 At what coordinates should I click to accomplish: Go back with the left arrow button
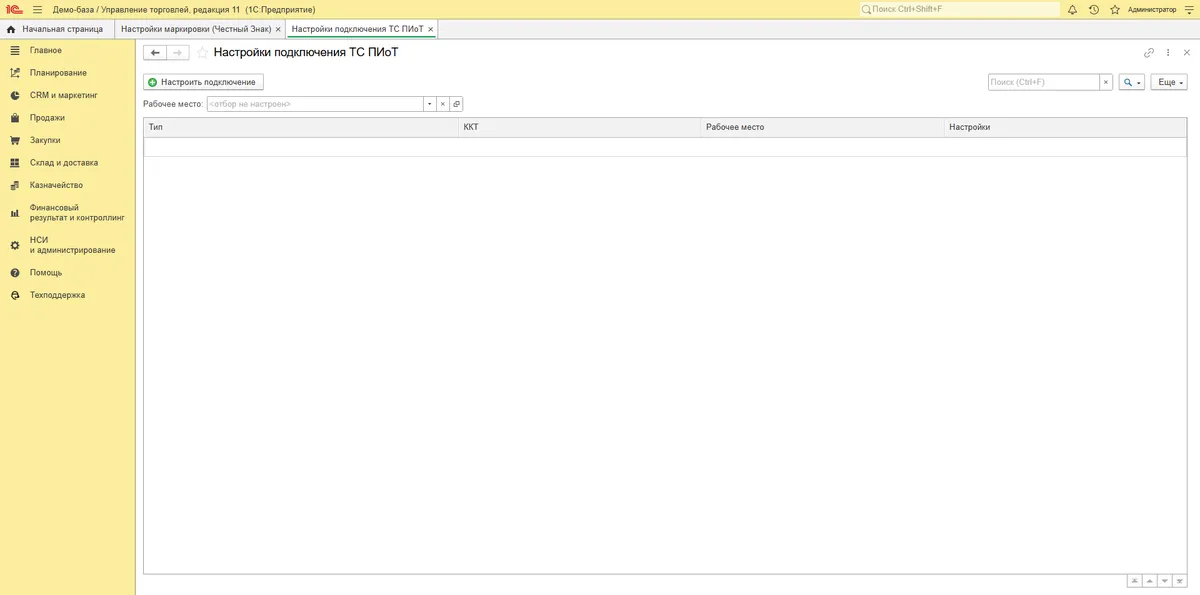pos(155,52)
